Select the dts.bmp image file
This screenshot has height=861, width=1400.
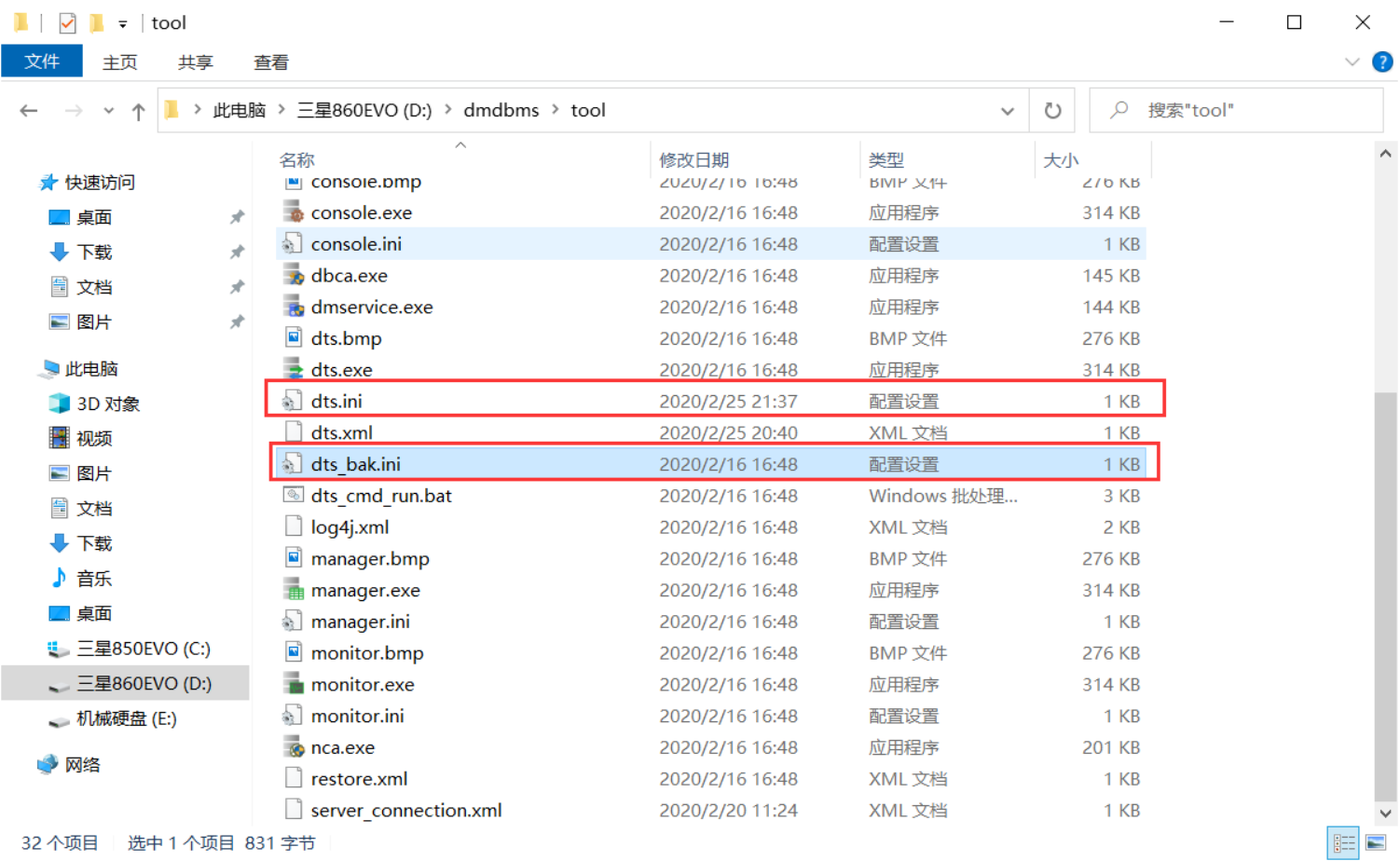348,338
